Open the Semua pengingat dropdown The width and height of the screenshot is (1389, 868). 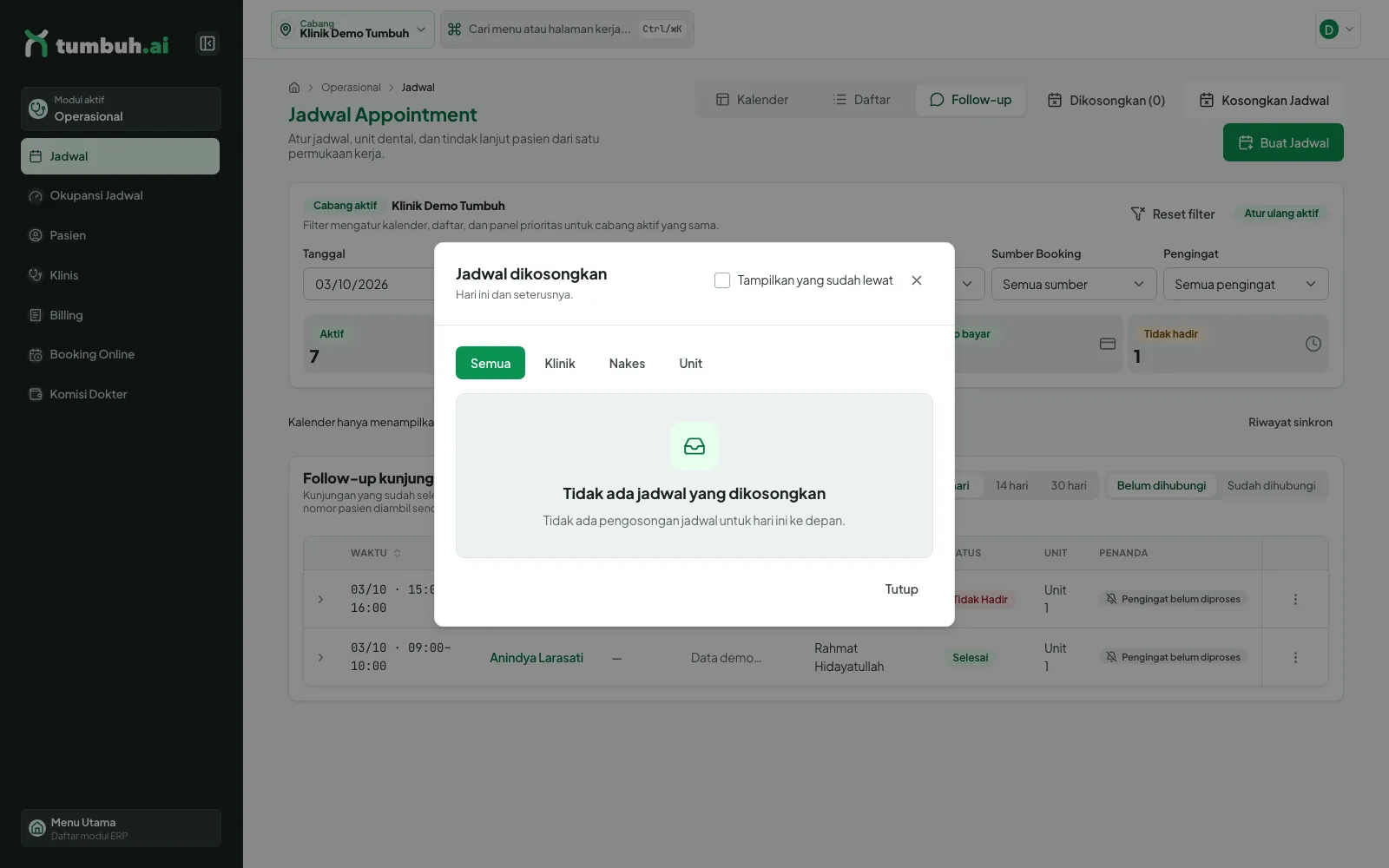(x=1246, y=284)
